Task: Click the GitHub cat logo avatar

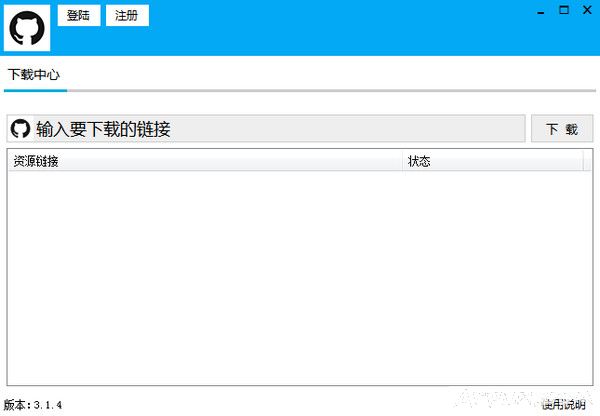Action: point(27,28)
